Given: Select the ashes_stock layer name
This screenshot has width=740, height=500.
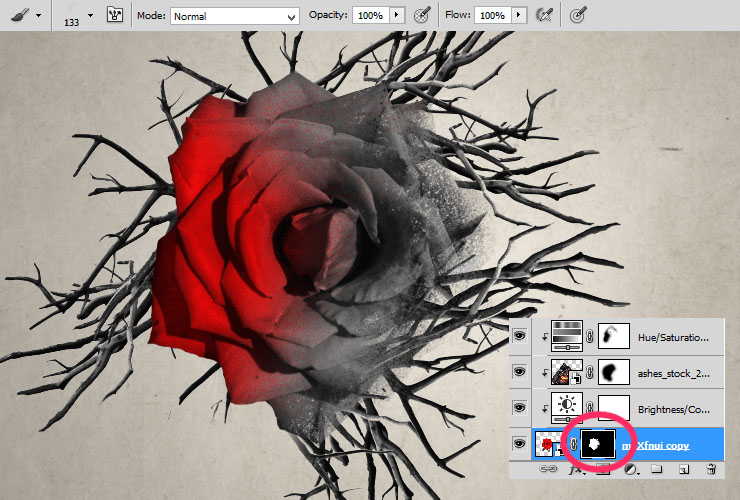Looking at the screenshot, I should (673, 373).
